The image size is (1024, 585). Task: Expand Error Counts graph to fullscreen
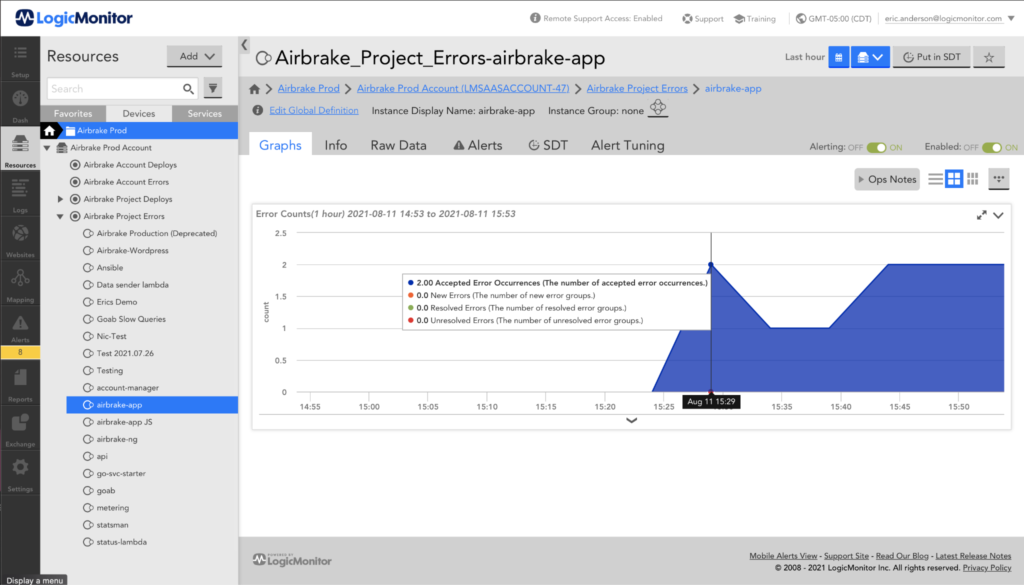(x=982, y=215)
